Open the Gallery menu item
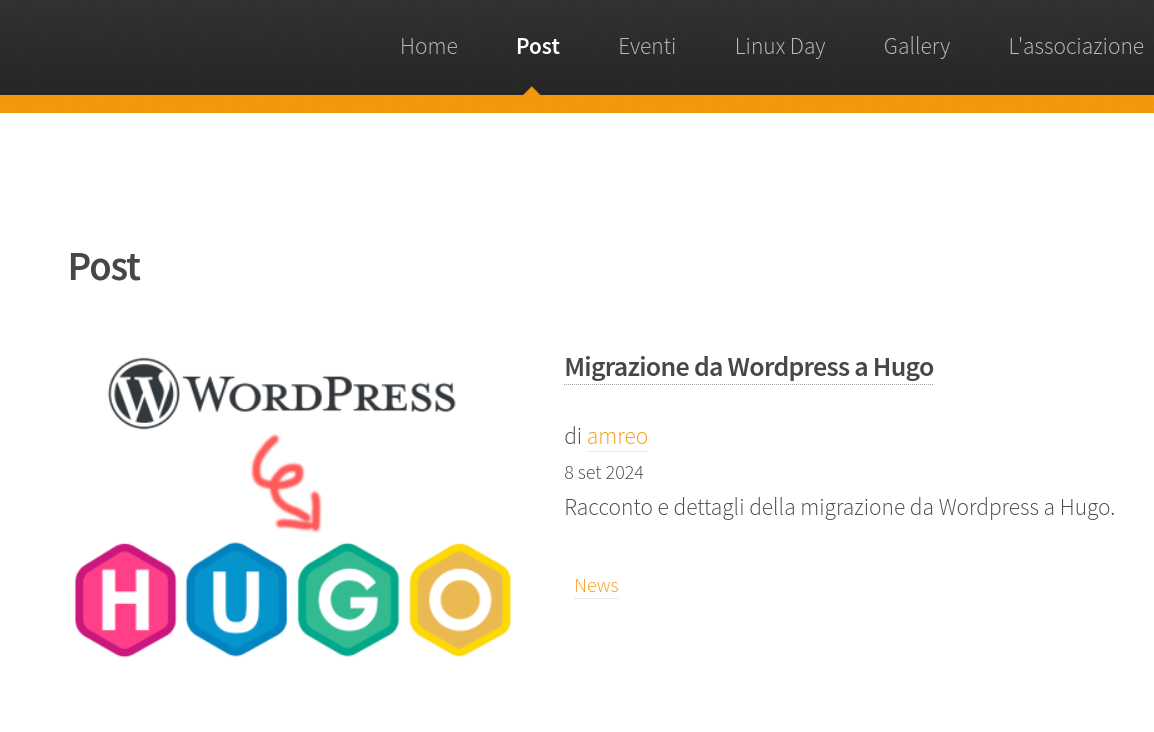Viewport: 1154px width, 732px height. (x=916, y=46)
